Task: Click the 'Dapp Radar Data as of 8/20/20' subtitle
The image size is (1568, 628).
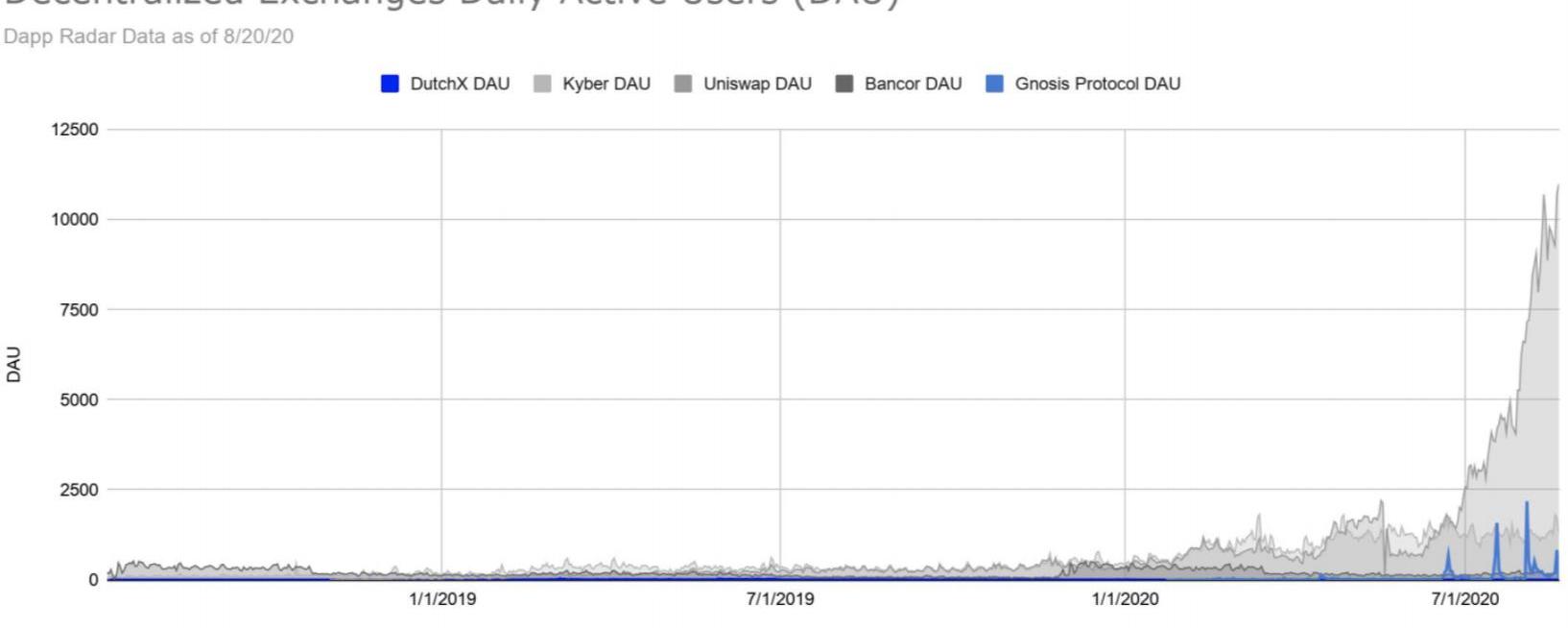Action: pos(149,36)
